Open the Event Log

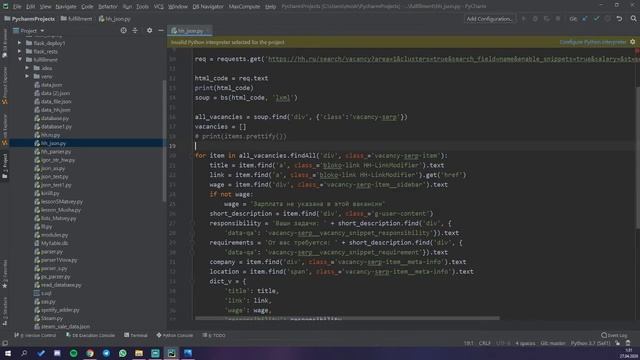pyautogui.click(x=614, y=336)
